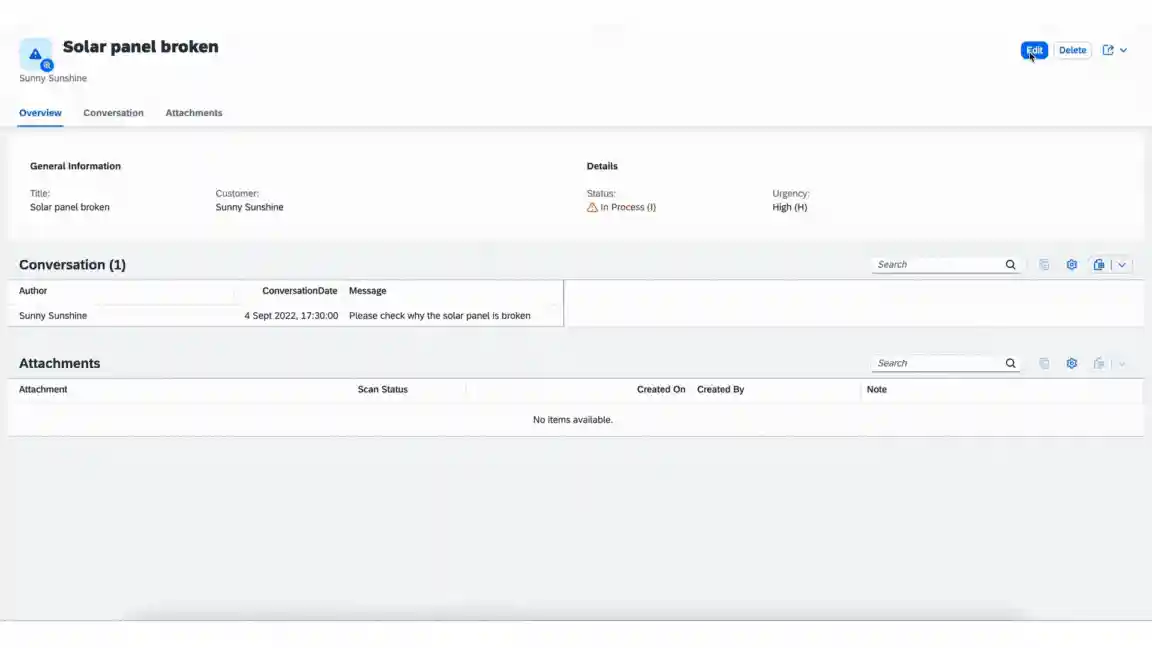
Task: Open the sort and filter icon above Conversation
Action: pos(1044,264)
